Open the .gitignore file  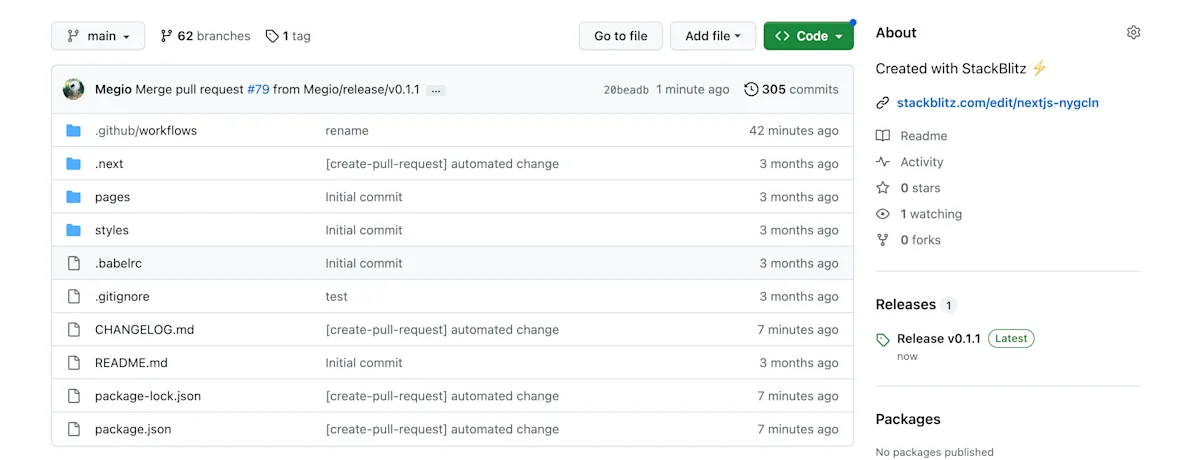[x=122, y=296]
